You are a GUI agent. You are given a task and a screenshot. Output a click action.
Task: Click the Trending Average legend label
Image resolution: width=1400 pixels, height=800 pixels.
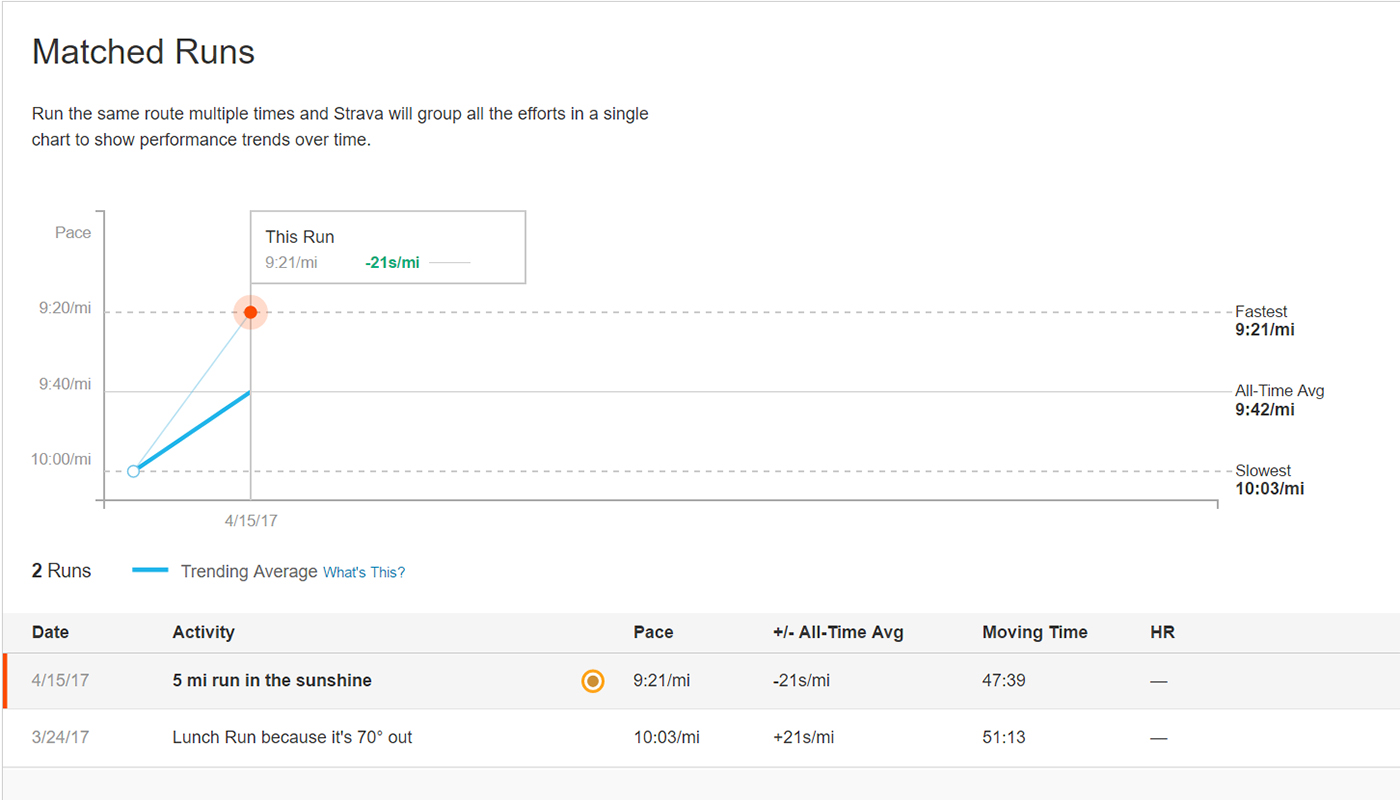(249, 571)
